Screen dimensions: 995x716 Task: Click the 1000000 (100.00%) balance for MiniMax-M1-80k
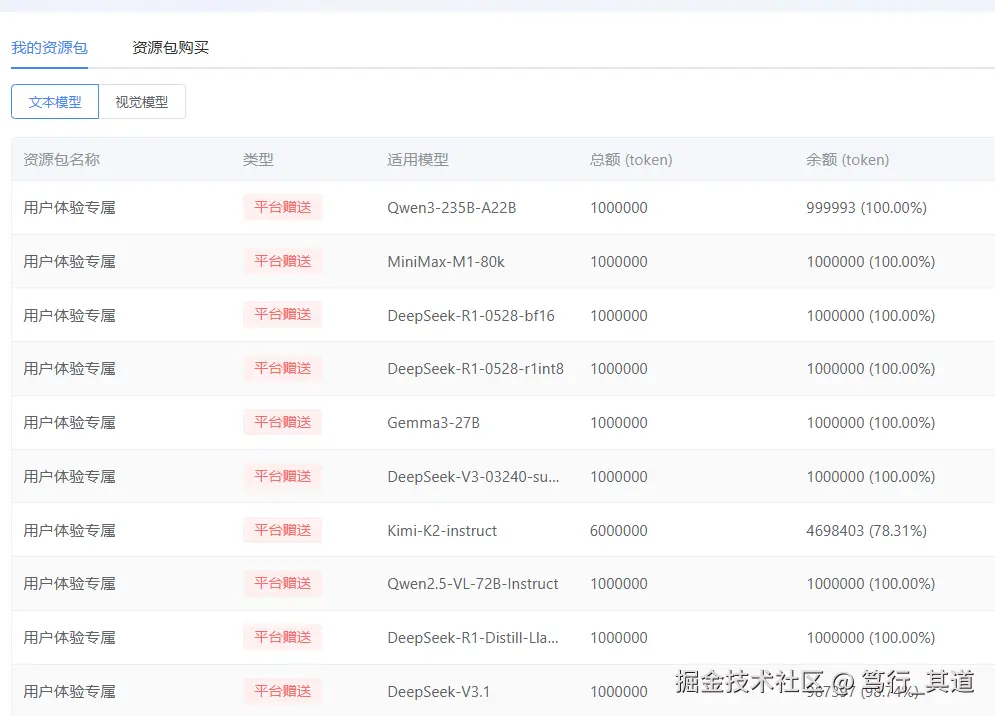pos(871,262)
